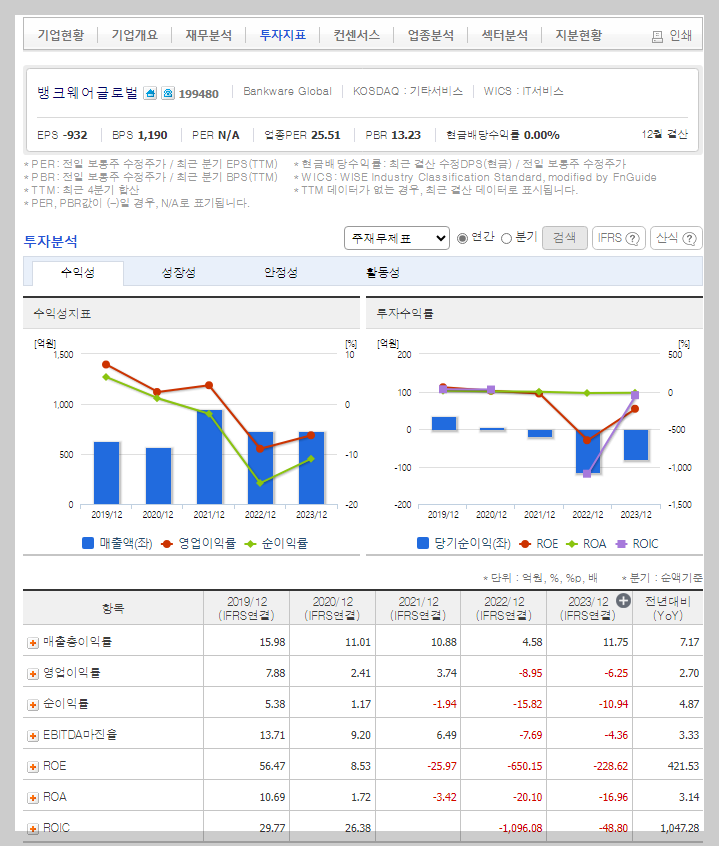719x846 pixels.
Task: Click the ROE legend marker
Action: pos(525,544)
